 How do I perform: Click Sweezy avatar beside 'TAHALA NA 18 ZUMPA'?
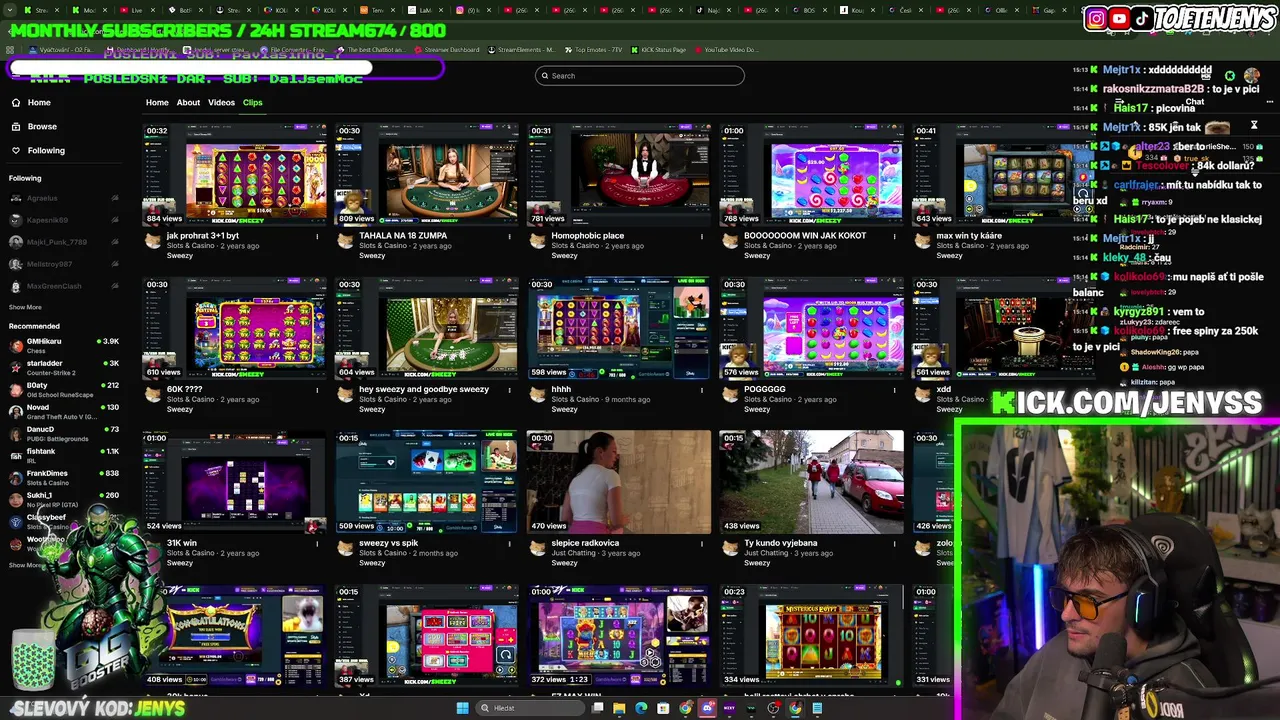345,241
